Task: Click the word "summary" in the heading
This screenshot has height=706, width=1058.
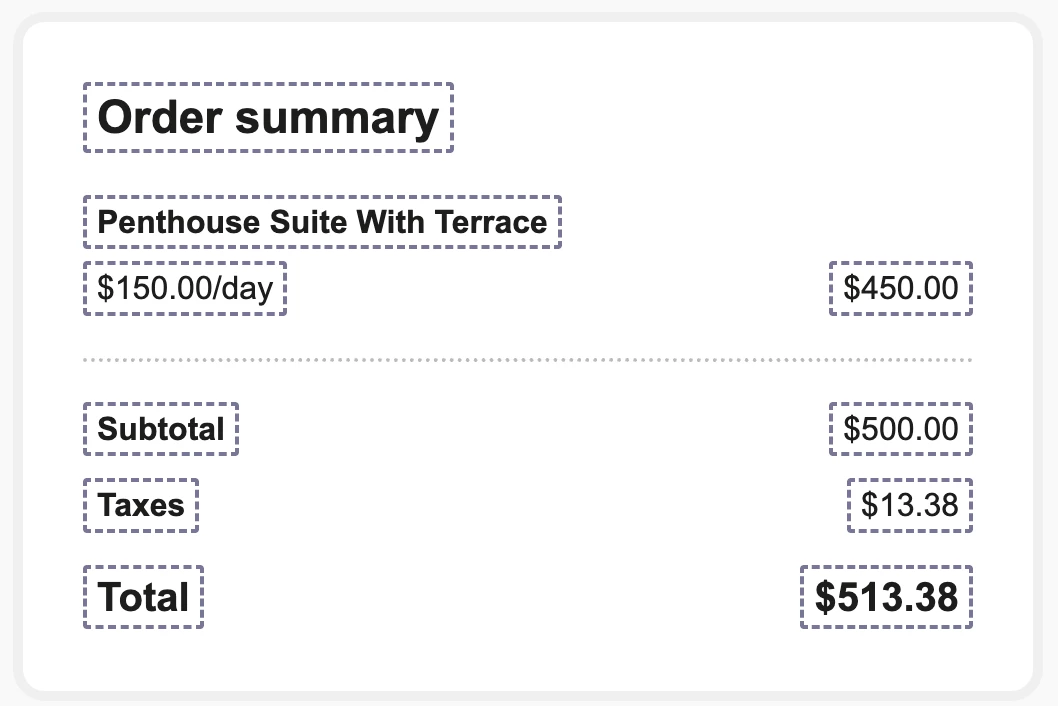Action: pyautogui.click(x=337, y=120)
